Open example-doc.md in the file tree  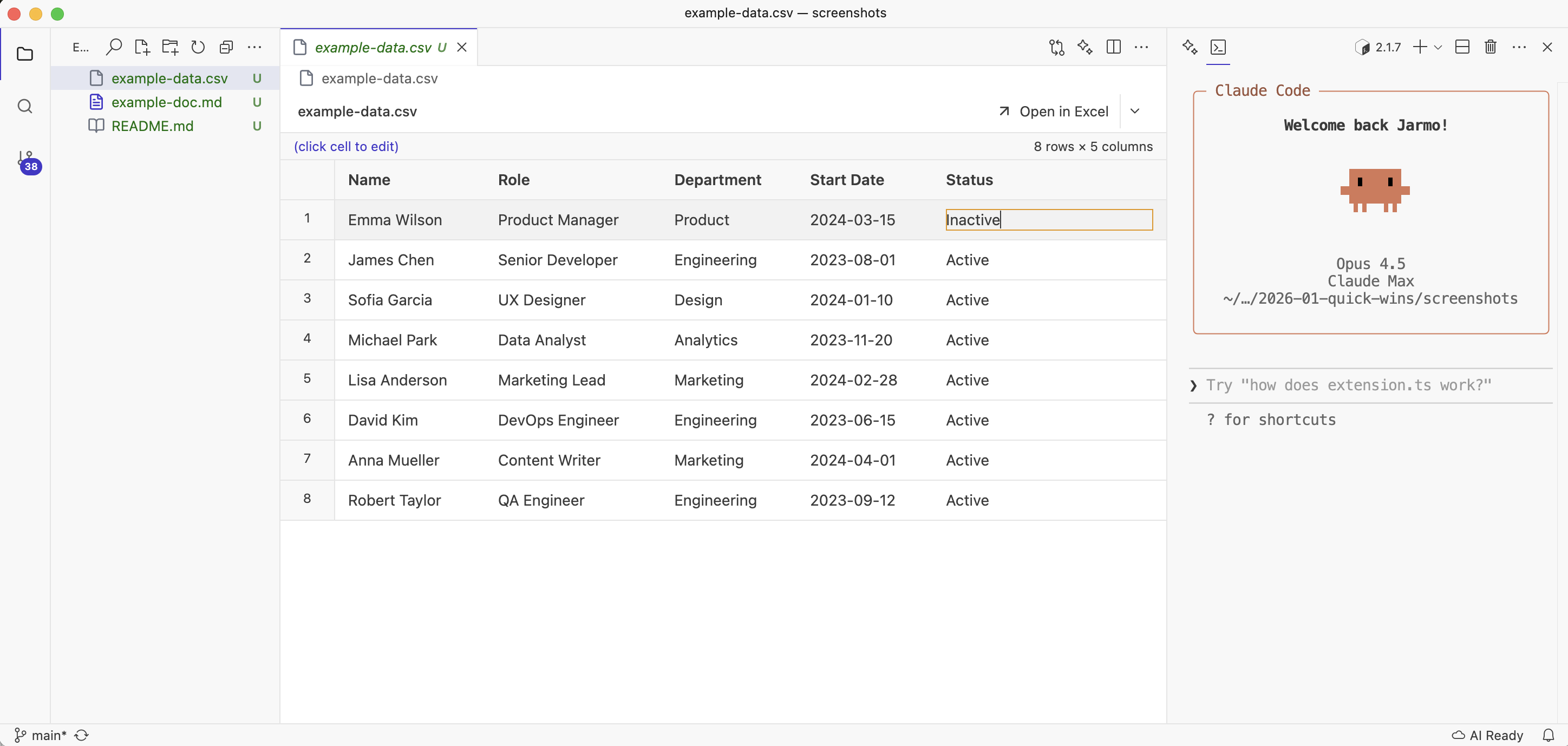coord(166,102)
